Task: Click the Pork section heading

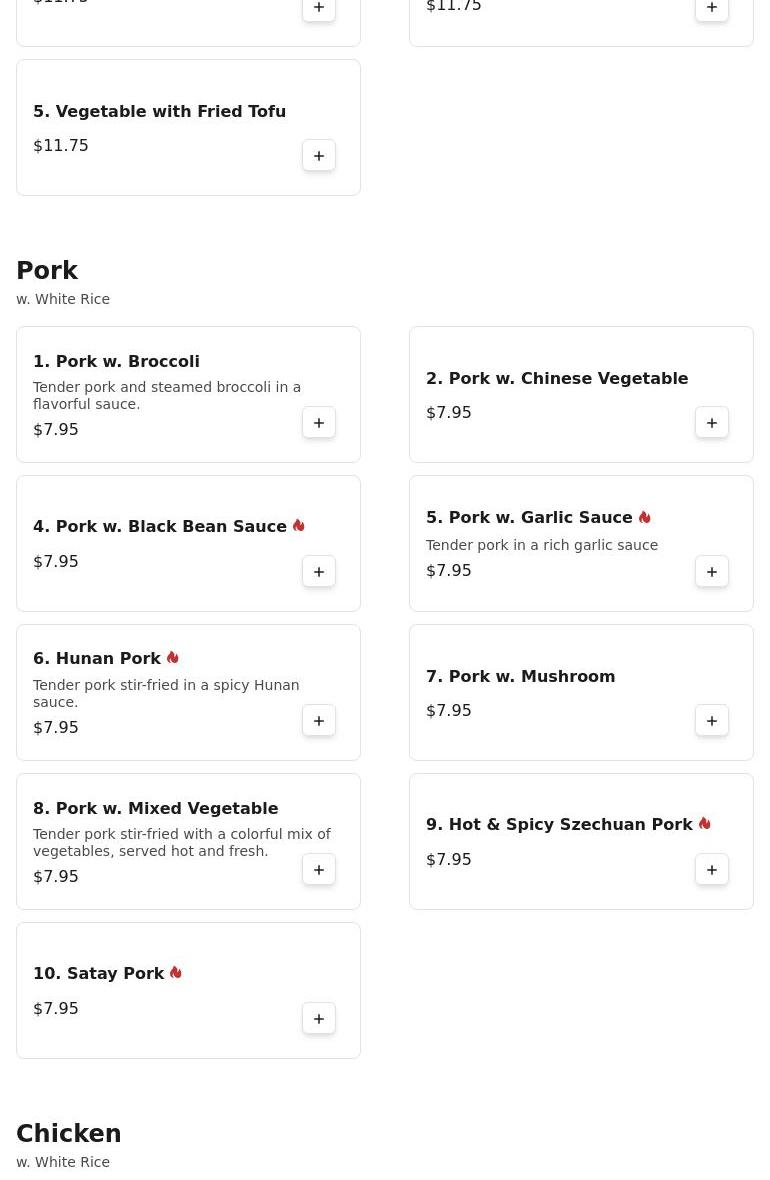Action: pyautogui.click(x=47, y=271)
